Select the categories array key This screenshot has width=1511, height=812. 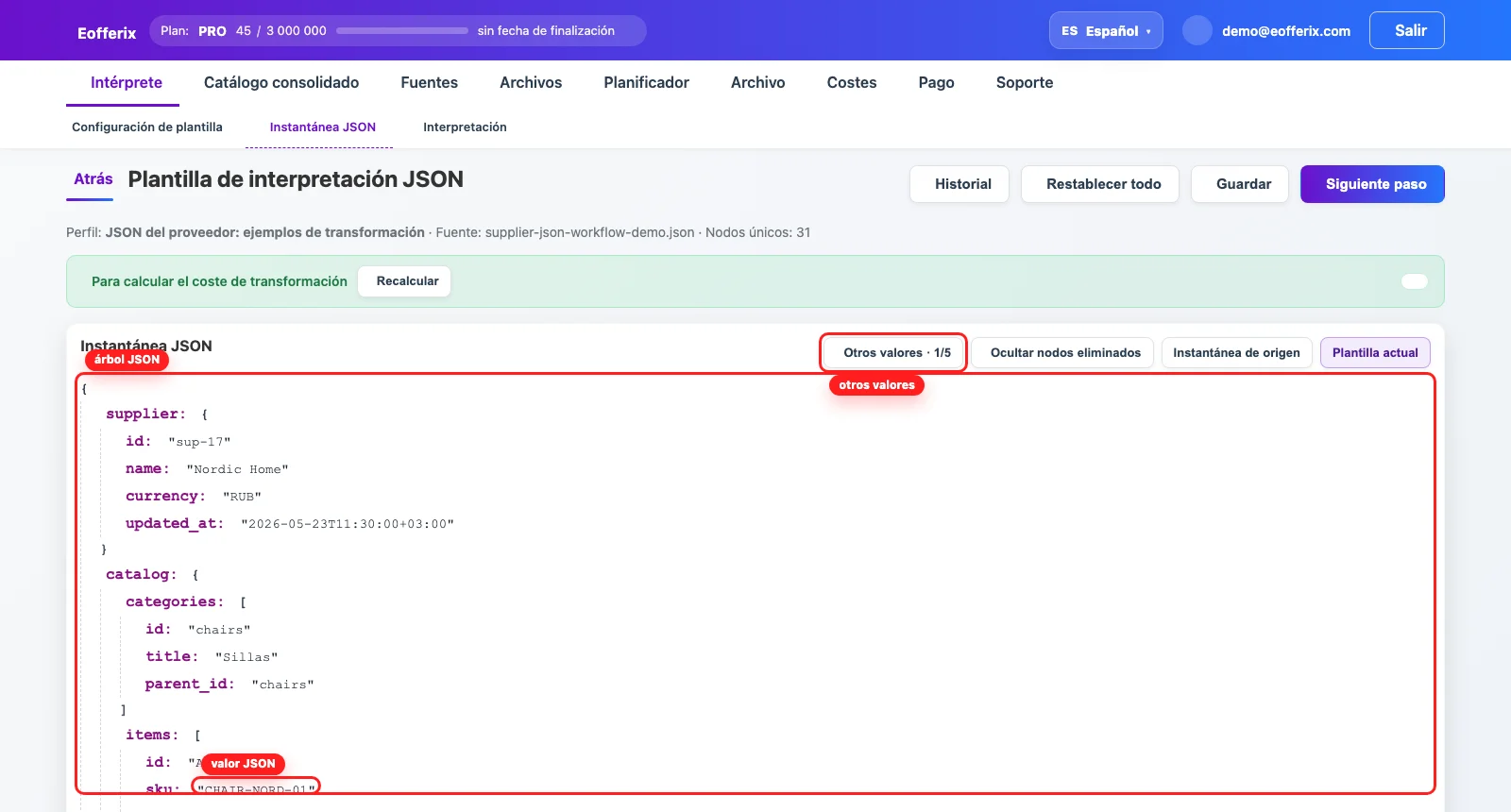pos(175,601)
